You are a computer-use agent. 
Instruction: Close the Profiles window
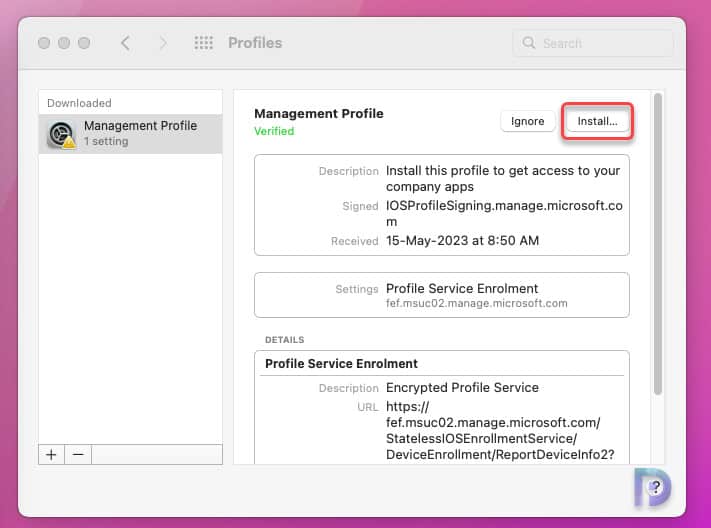pos(44,43)
